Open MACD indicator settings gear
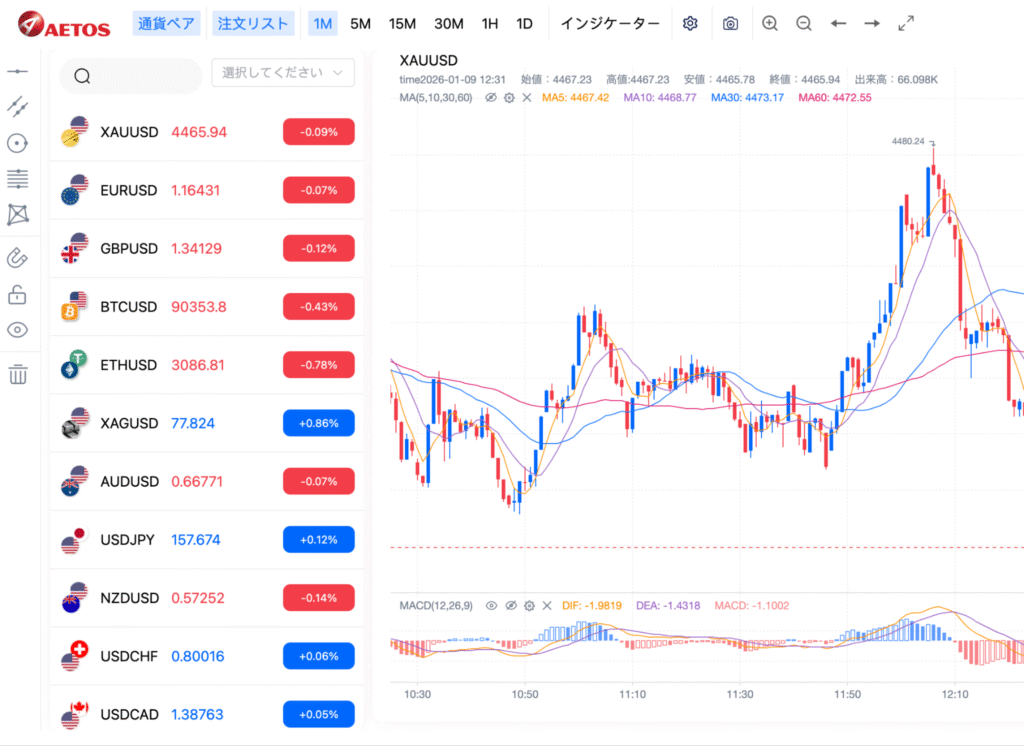The height and width of the screenshot is (747, 1024). [x=529, y=606]
